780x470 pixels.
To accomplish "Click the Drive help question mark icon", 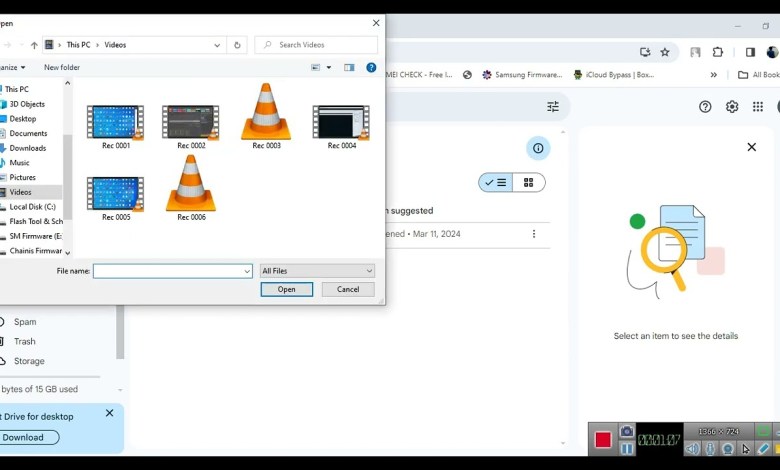I will coord(705,107).
